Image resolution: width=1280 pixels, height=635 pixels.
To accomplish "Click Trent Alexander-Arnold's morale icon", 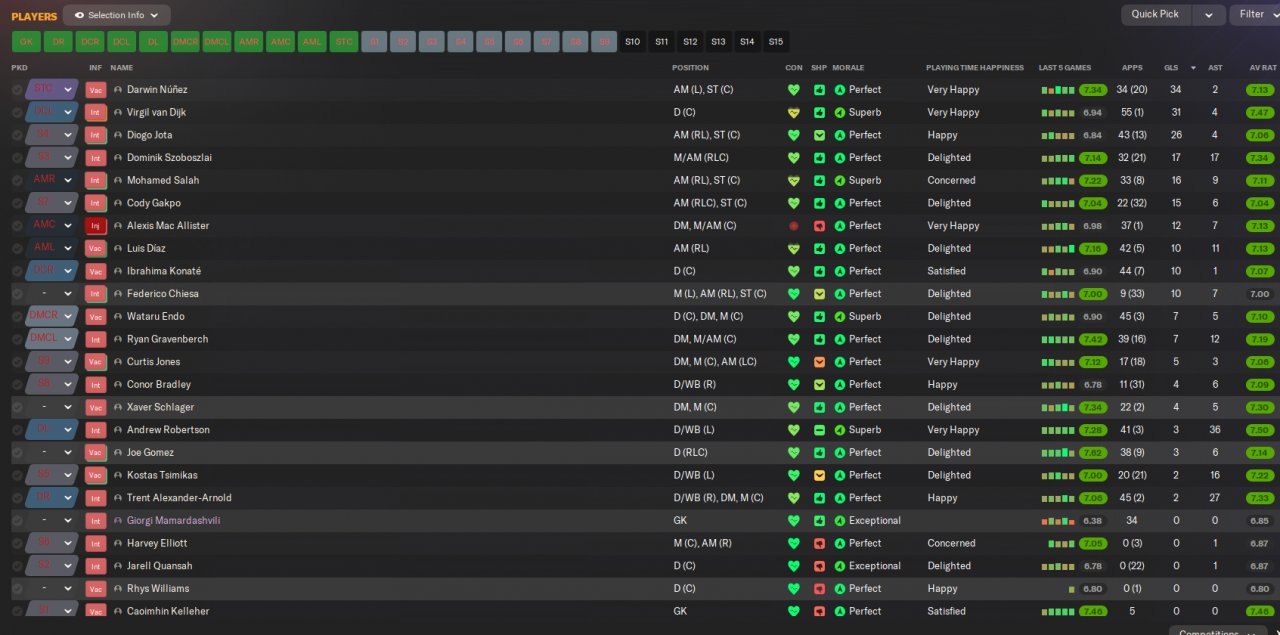I will coord(840,498).
